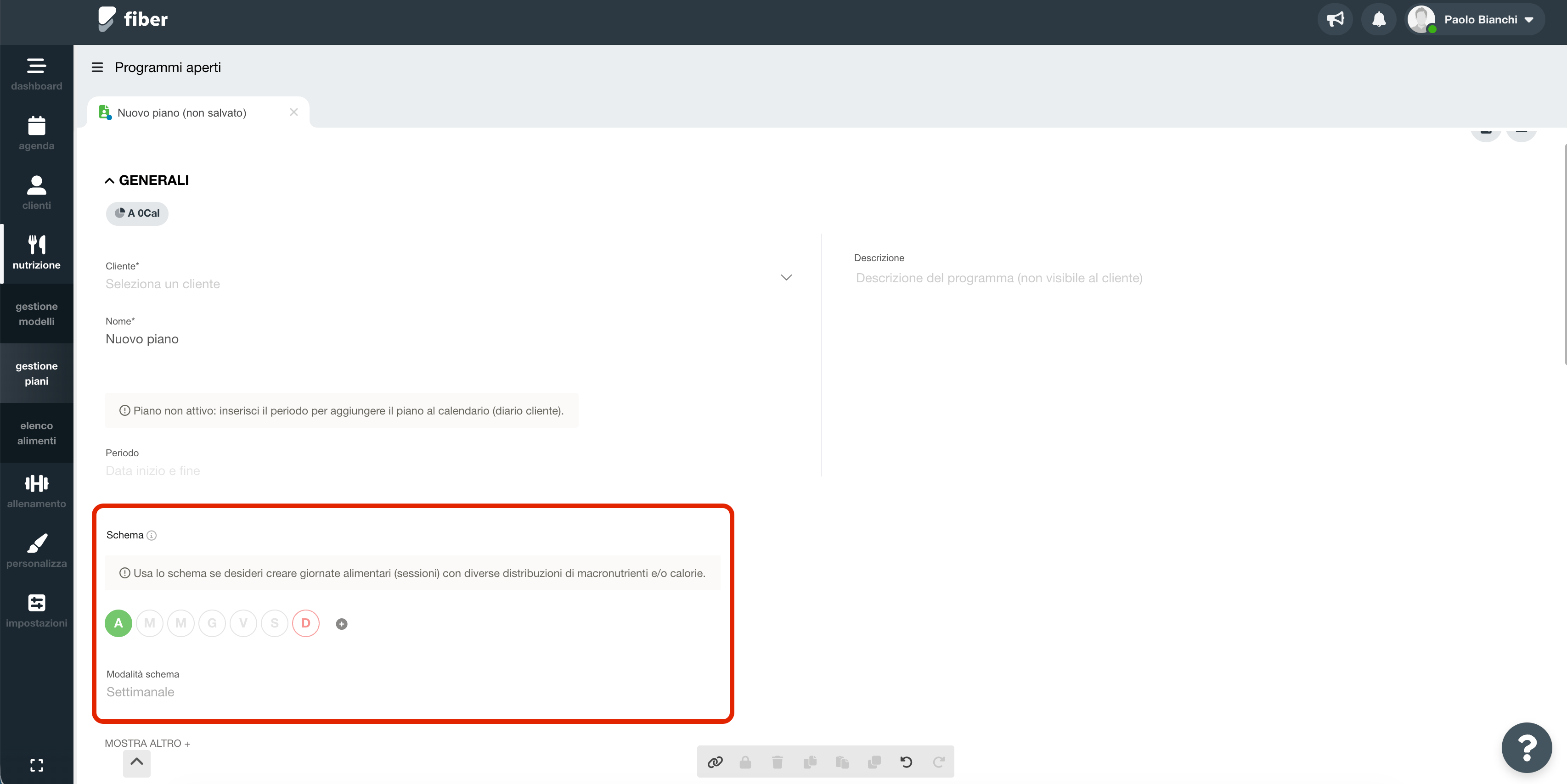Screen dimensions: 1567x784
Task: Click the user avatar picture
Action: click(x=1421, y=19)
